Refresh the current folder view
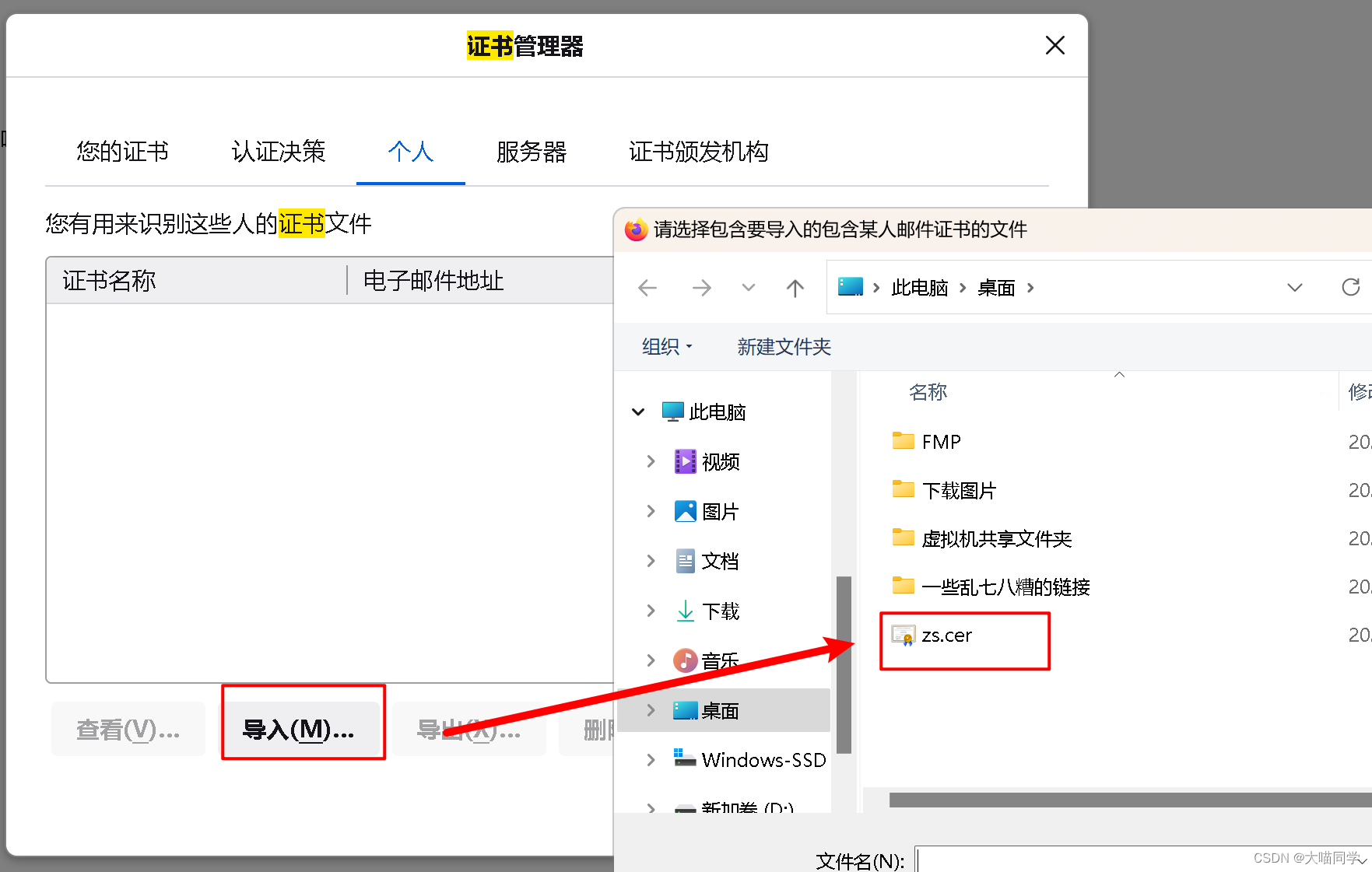 pos(1350,287)
